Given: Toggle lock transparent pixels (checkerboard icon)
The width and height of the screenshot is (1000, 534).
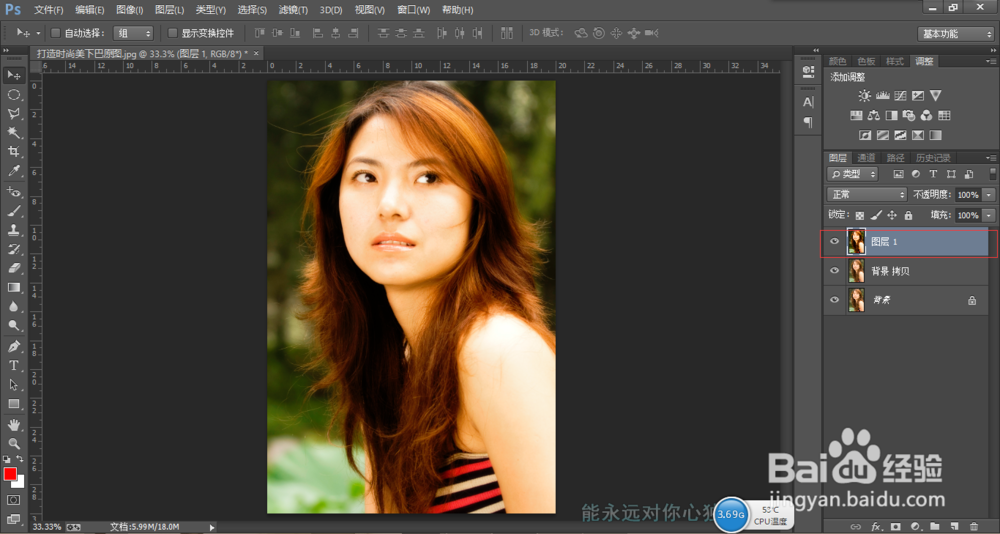Looking at the screenshot, I should pyautogui.click(x=860, y=216).
